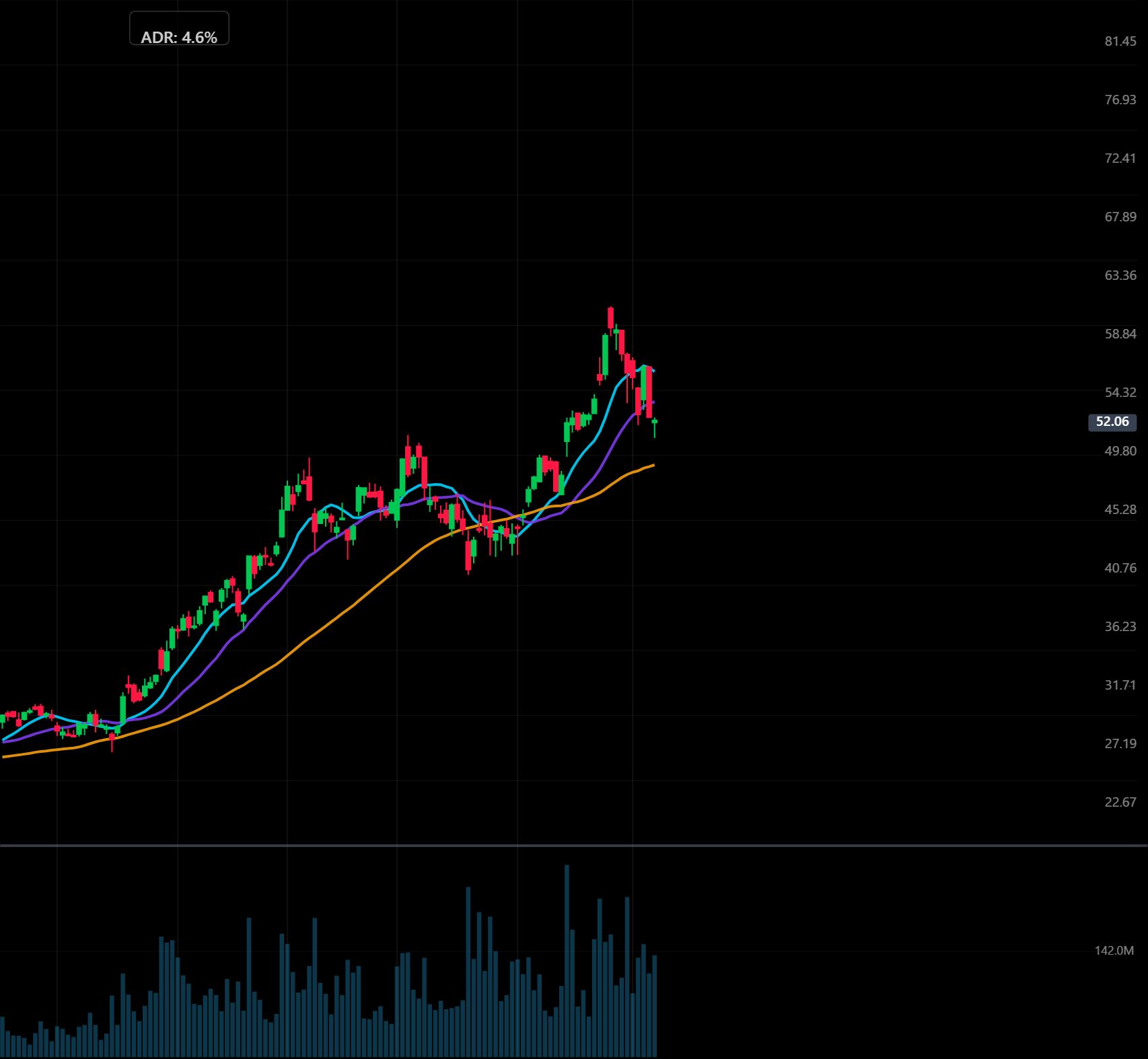Click the 142.0M volume axis label
Viewport: 1148px width, 1059px height.
1114,951
